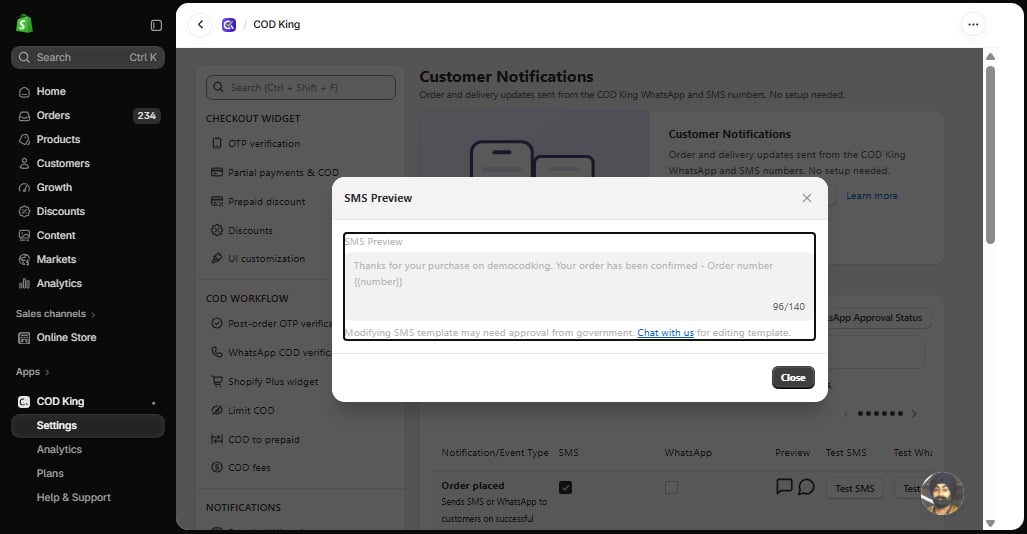Open Help & Support page
This screenshot has height=534, width=1027.
[73, 497]
